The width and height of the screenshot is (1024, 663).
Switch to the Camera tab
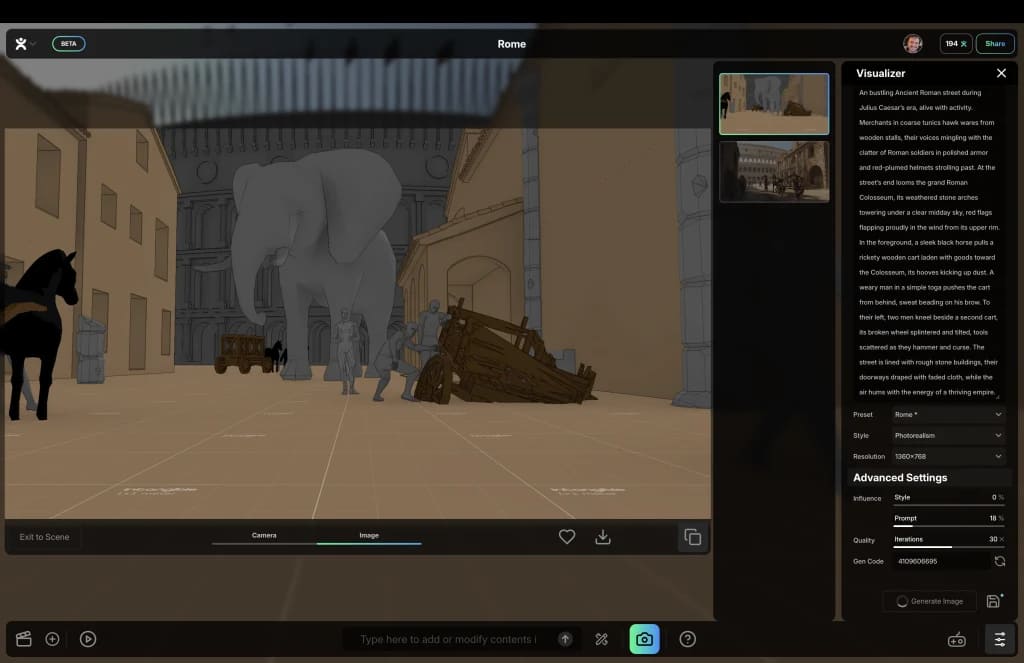264,536
